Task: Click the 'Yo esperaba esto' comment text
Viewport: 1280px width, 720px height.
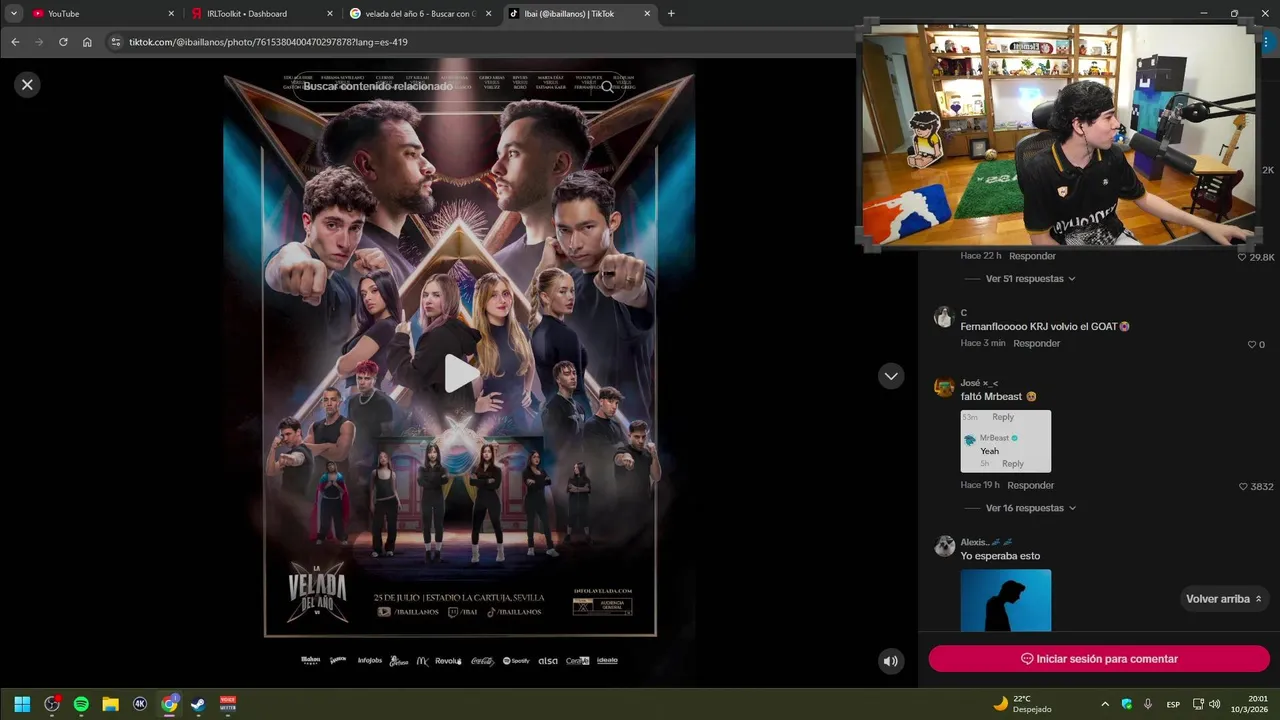Action: point(1000,556)
